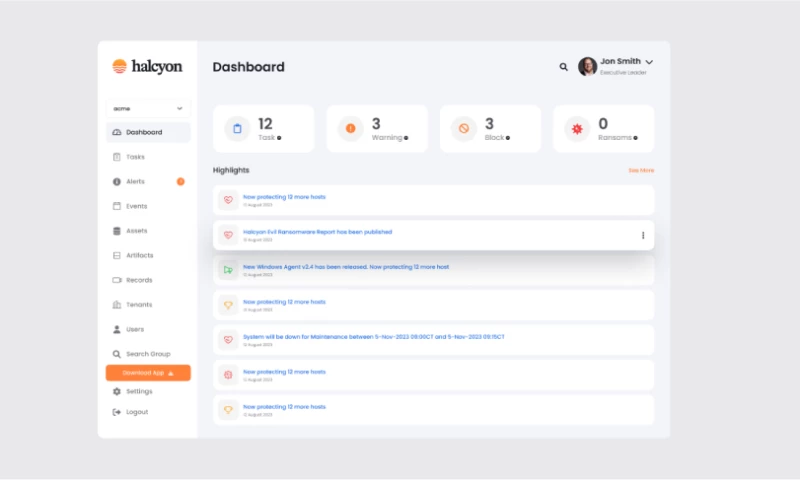Click the orange Warning icon on stat card
This screenshot has width=800, height=480.
351,128
